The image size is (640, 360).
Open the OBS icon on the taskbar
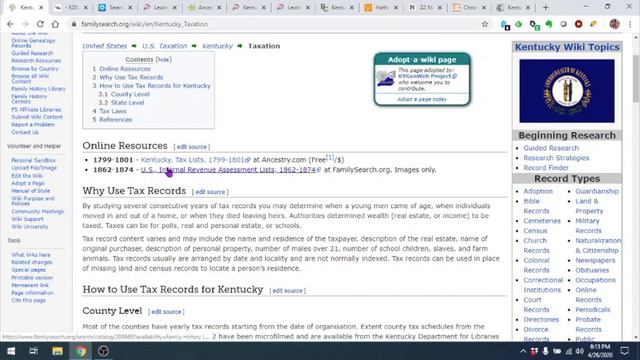point(103,351)
